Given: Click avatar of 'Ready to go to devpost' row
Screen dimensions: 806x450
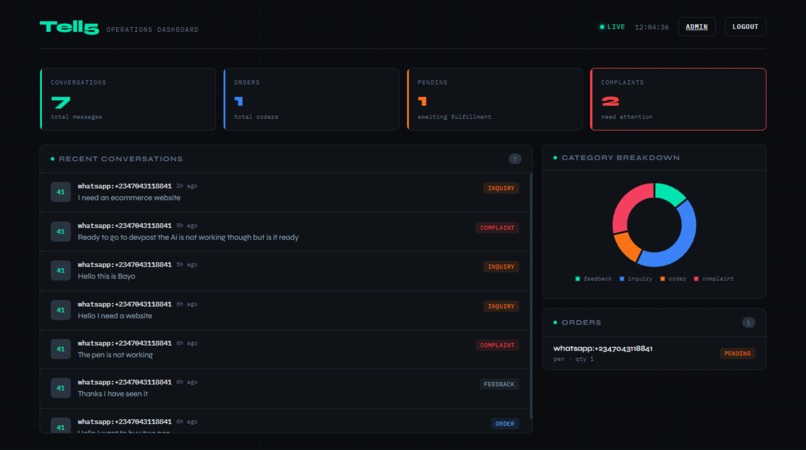Looking at the screenshot, I should [61, 231].
